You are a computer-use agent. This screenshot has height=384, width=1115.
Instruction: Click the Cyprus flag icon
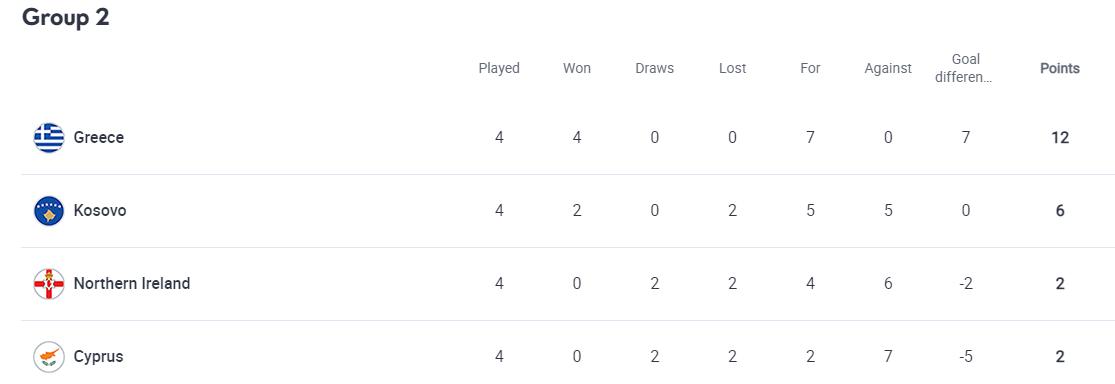point(49,356)
